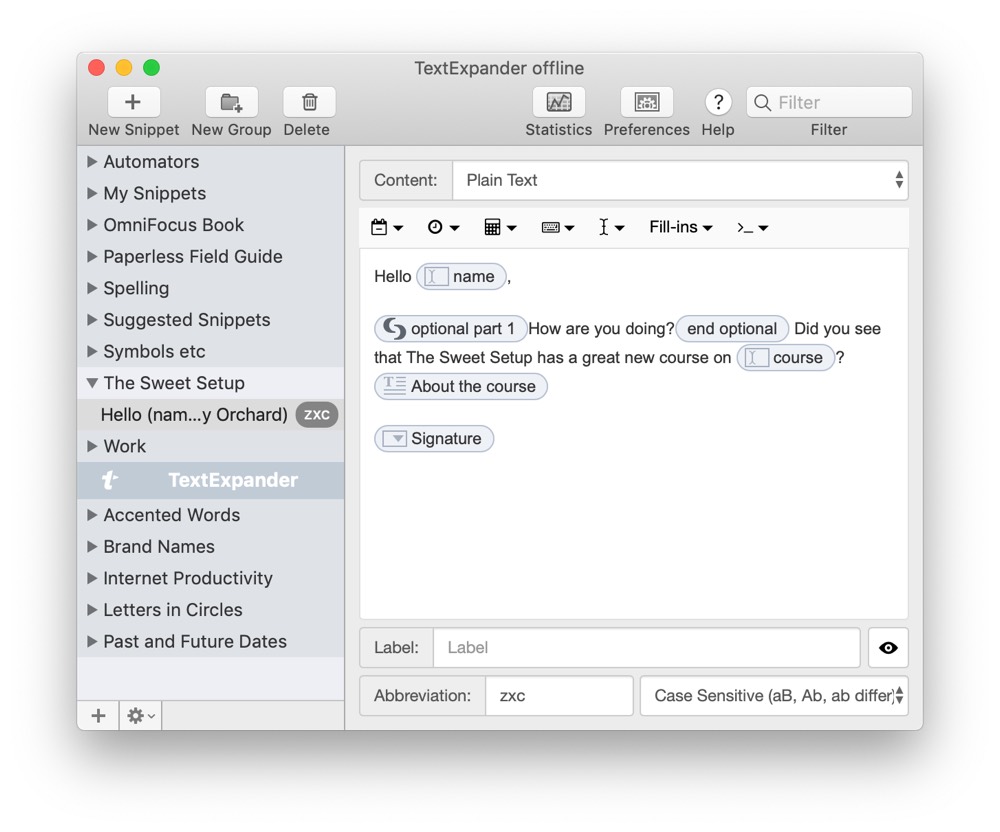The width and height of the screenshot is (1000, 832).
Task: Click the Help question mark button
Action: click(x=718, y=102)
